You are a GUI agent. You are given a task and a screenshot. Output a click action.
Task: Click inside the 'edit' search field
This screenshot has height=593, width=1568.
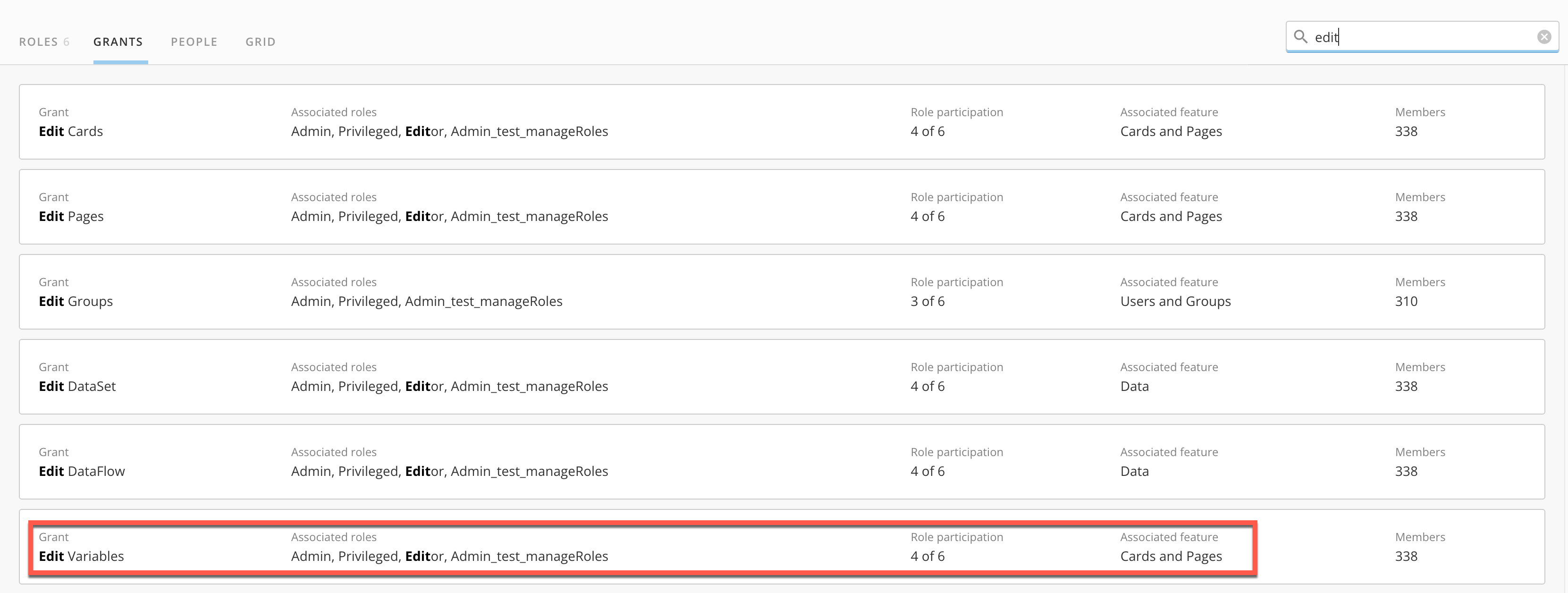click(x=1418, y=37)
